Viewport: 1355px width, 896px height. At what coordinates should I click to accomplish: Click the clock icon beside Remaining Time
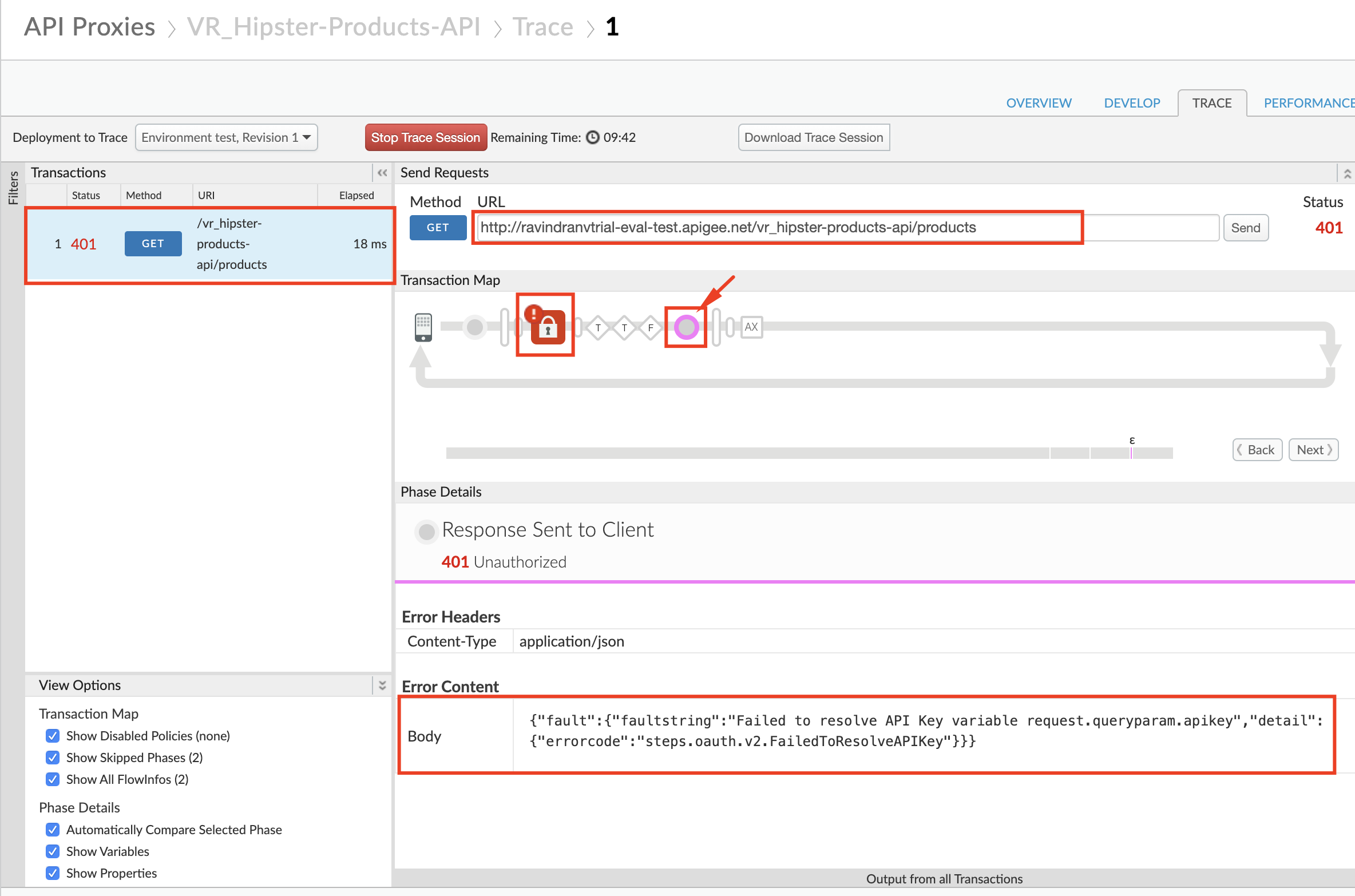point(593,137)
